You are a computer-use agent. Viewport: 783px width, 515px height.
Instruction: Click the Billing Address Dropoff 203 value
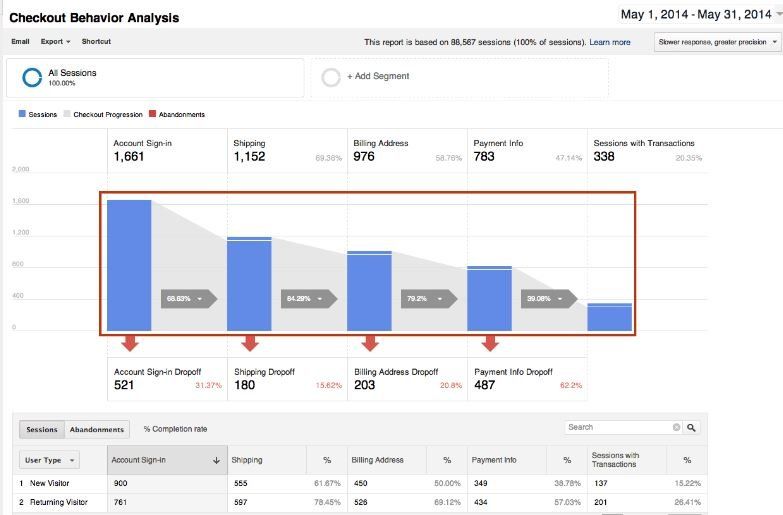coord(365,385)
